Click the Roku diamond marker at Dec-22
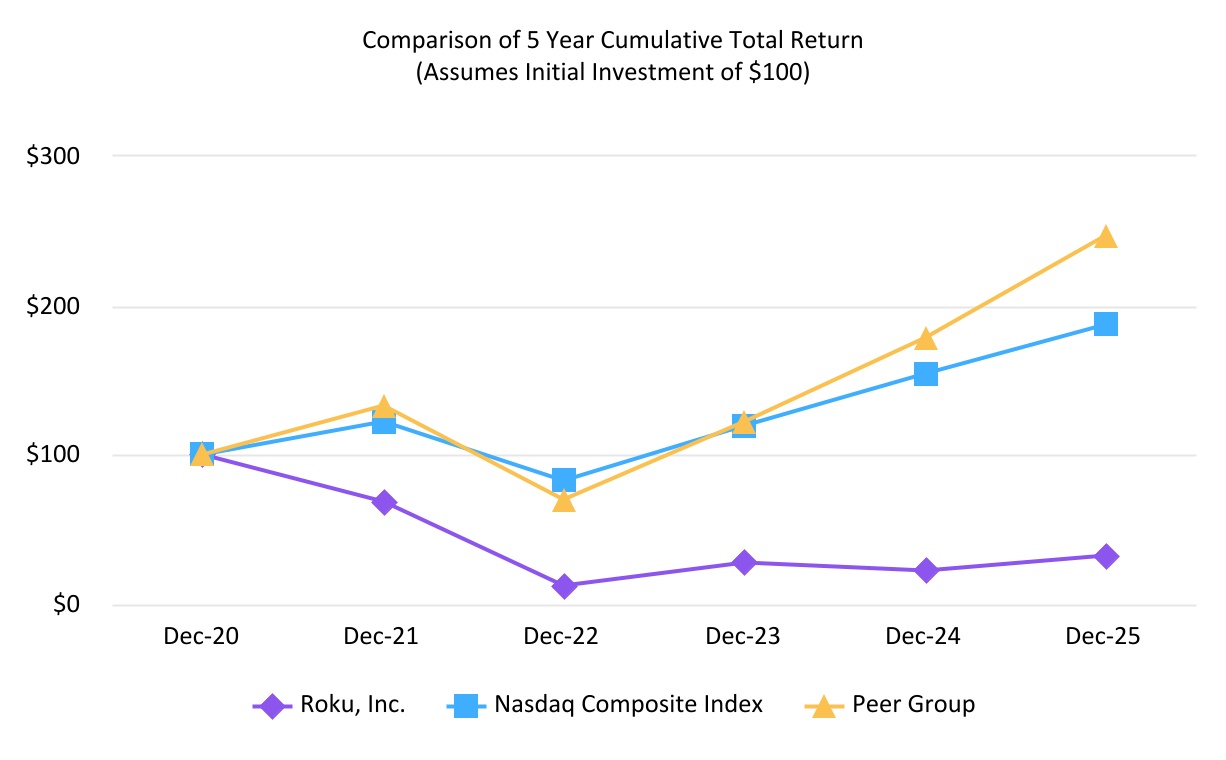The image size is (1226, 760). tap(564, 586)
